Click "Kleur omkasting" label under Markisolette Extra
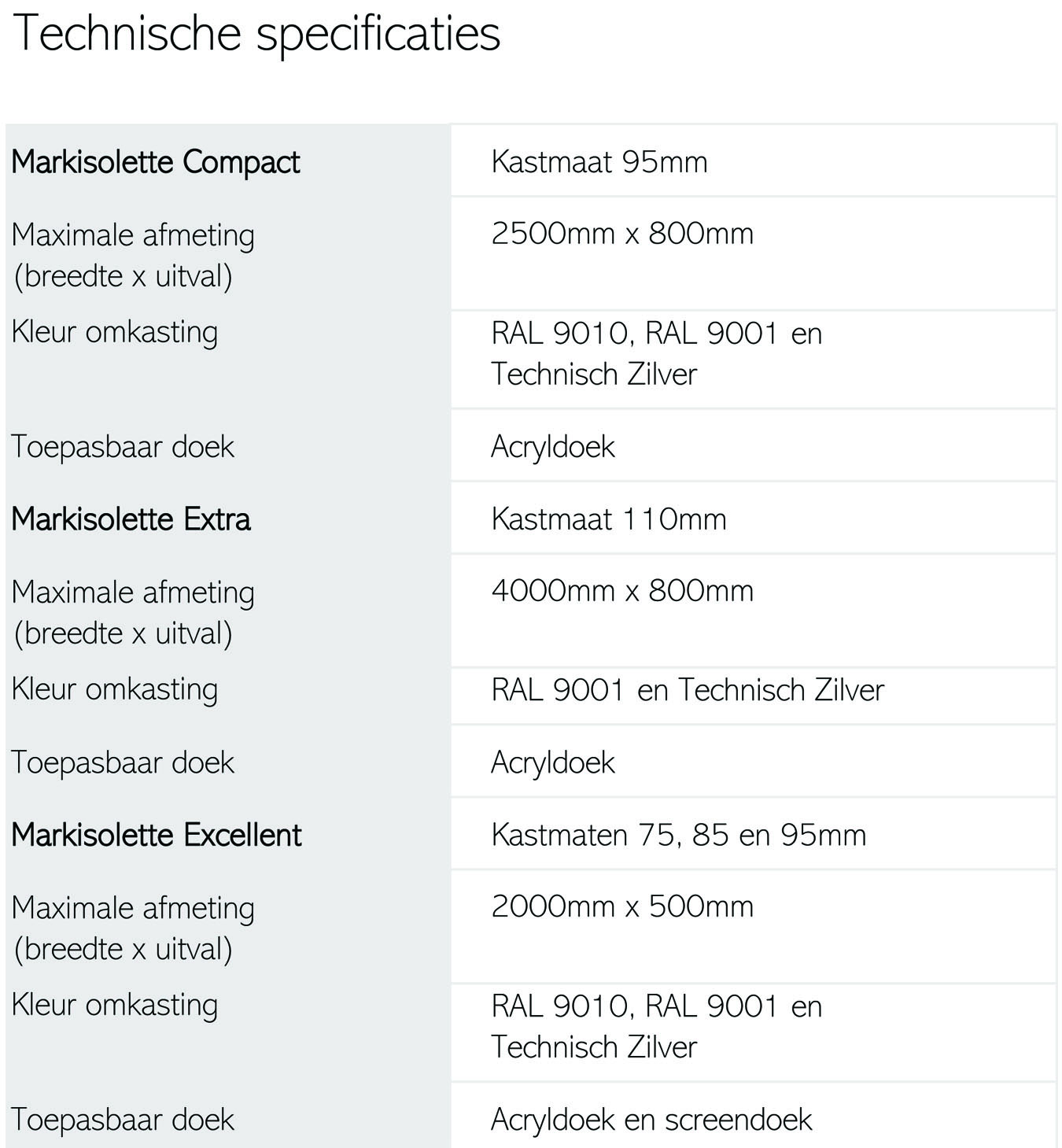 [115, 689]
